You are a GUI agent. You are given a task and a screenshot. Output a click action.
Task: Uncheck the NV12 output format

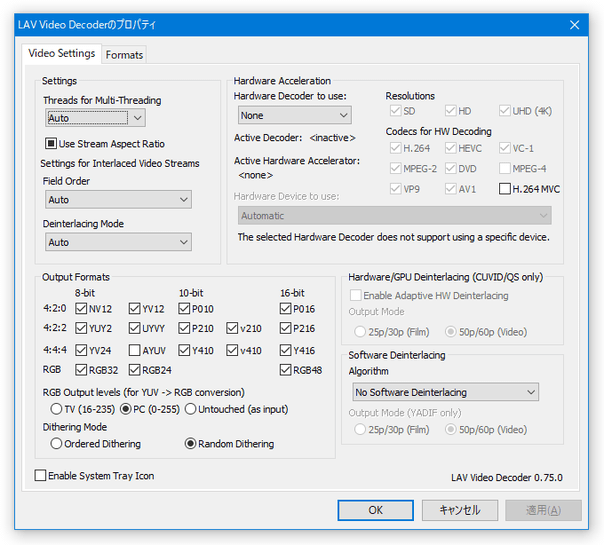coord(81,309)
